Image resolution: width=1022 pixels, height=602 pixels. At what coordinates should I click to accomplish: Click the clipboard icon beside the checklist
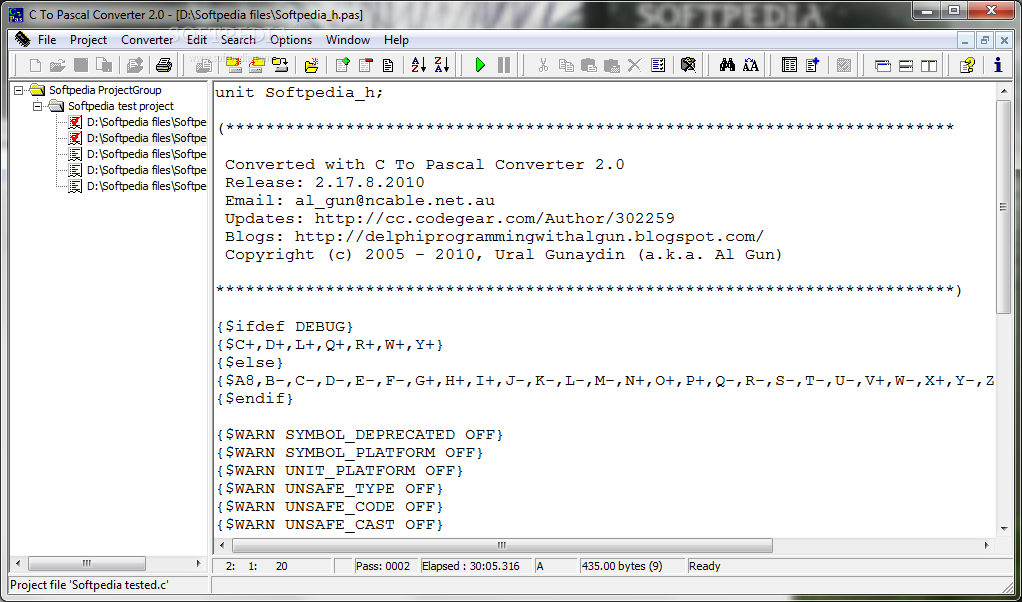[688, 64]
